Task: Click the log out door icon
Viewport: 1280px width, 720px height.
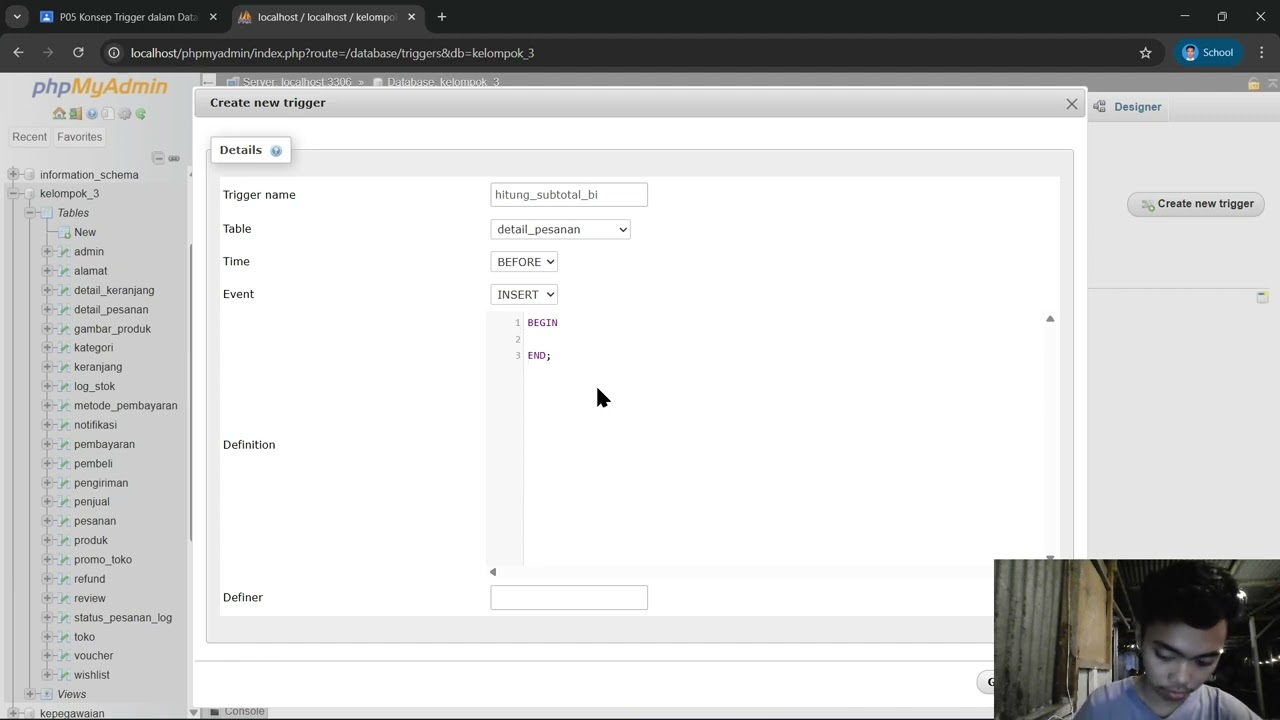Action: pos(75,114)
